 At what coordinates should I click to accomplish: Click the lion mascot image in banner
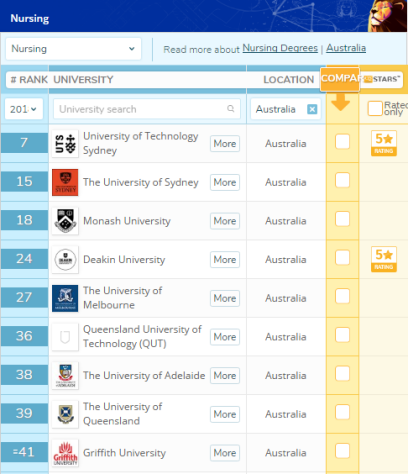click(387, 16)
